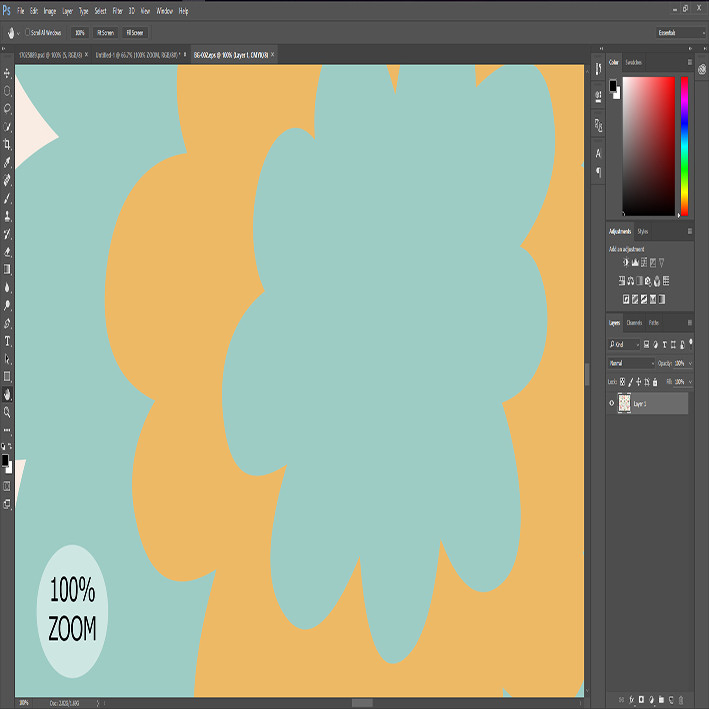Select the Healing Brush tool
This screenshot has height=709, width=709.
click(x=7, y=180)
